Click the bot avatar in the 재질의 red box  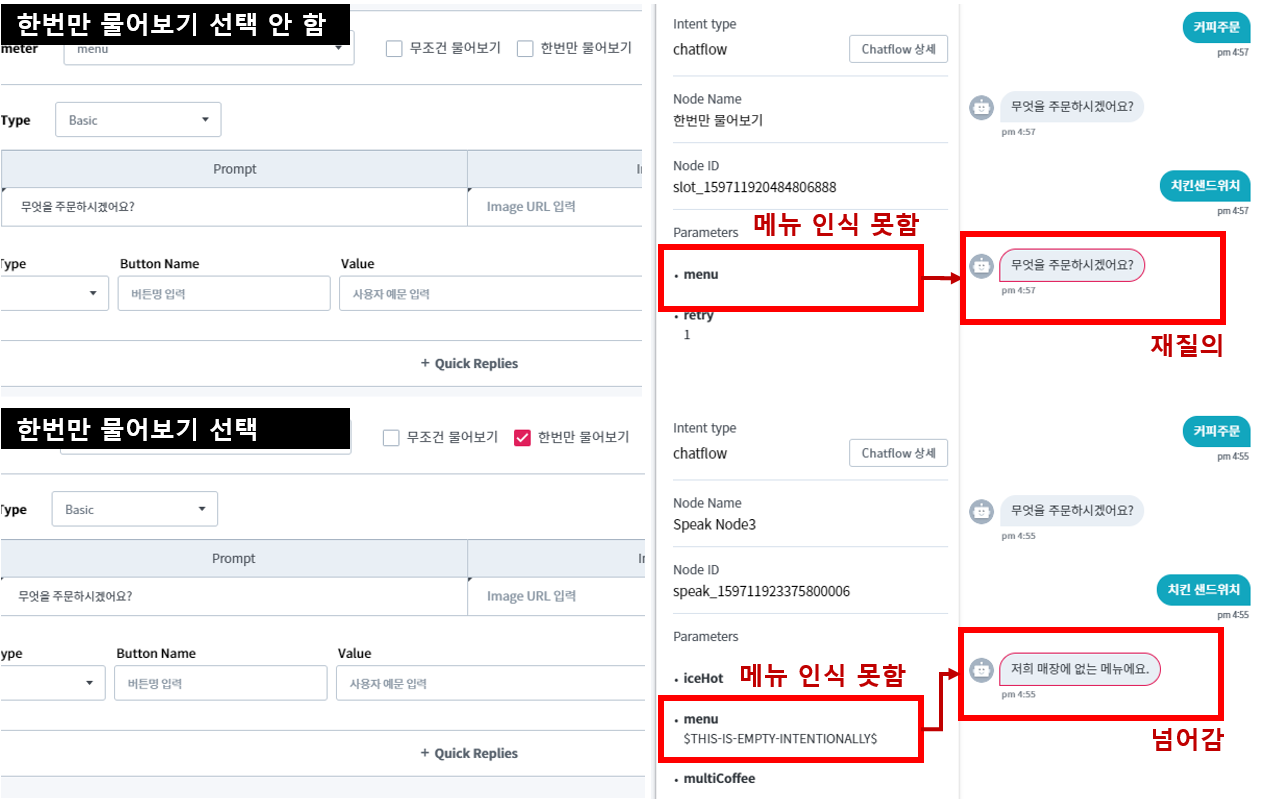[x=981, y=266]
